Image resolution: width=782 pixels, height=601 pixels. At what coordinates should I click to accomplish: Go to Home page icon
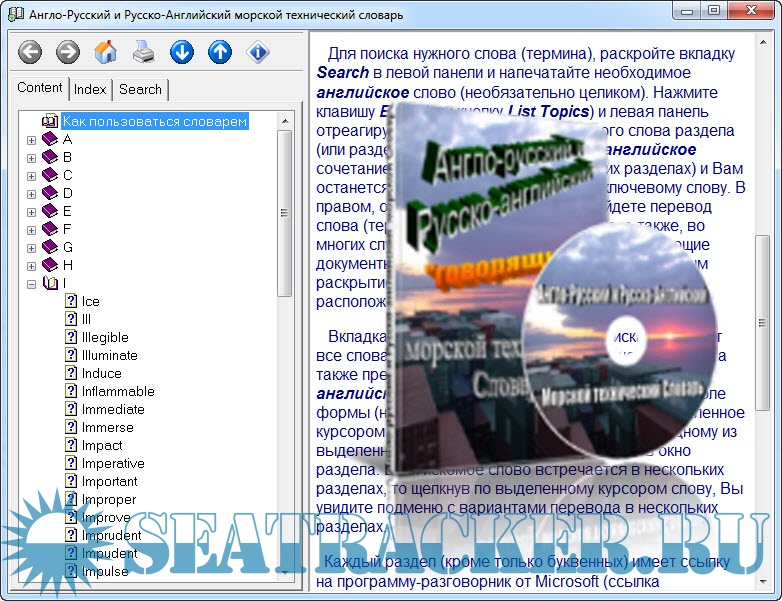tap(106, 52)
